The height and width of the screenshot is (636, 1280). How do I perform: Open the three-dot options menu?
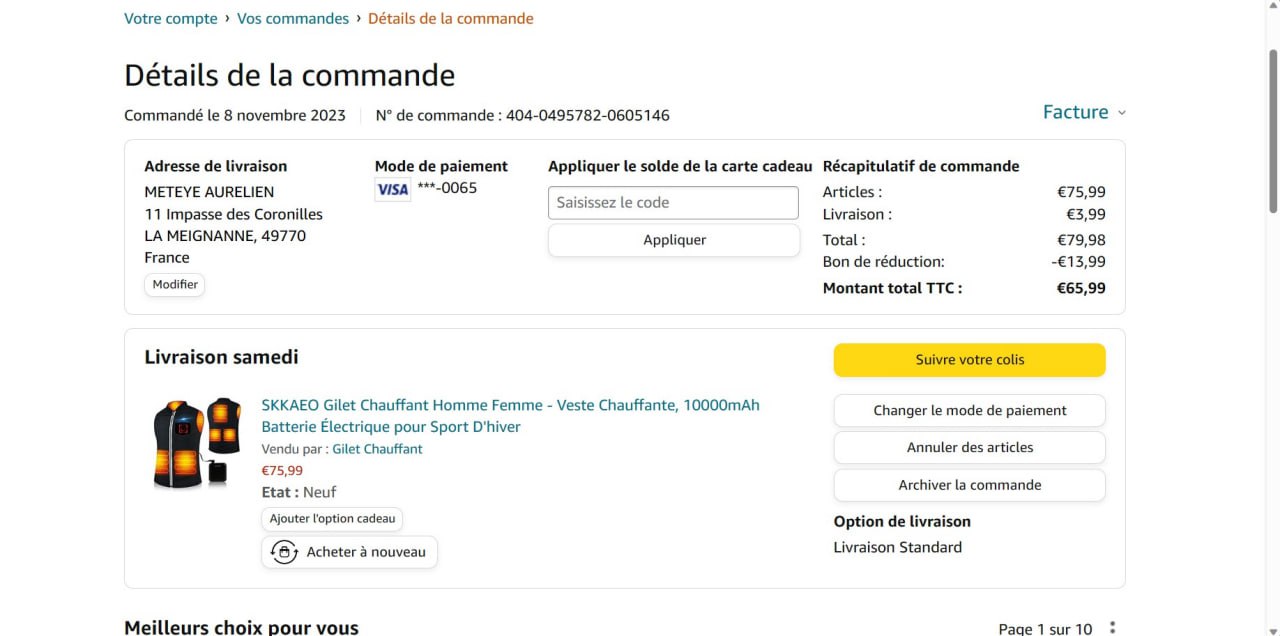point(1112,628)
